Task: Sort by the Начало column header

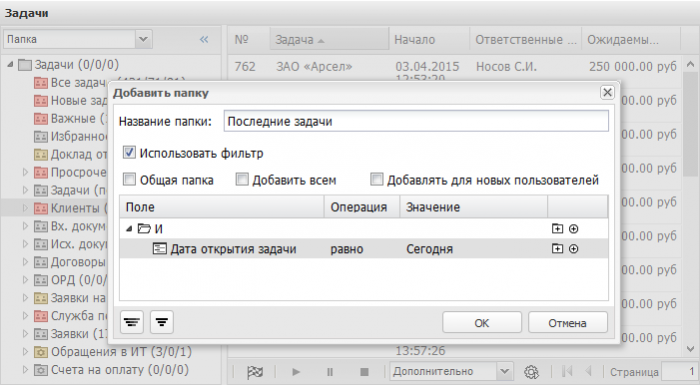Action: click(429, 40)
